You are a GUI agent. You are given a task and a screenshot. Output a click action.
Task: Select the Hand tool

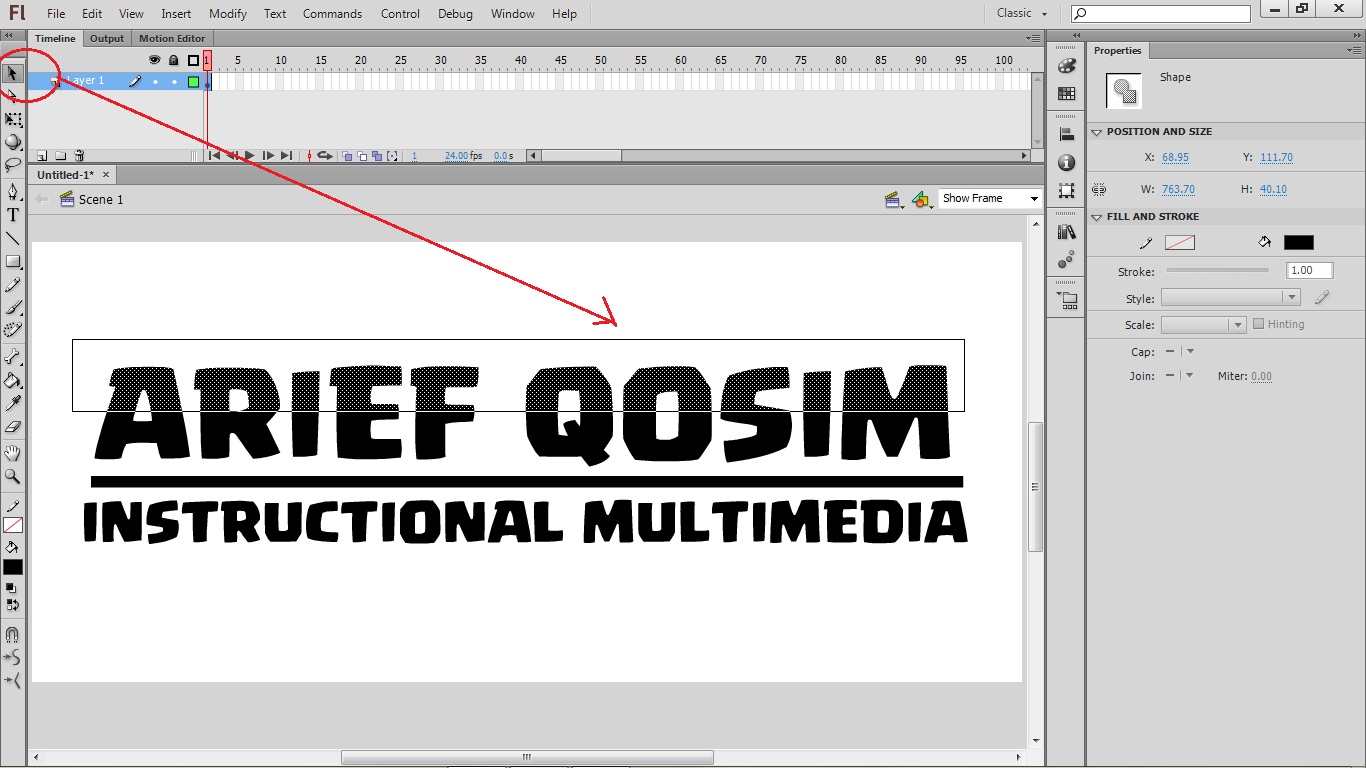(13, 453)
